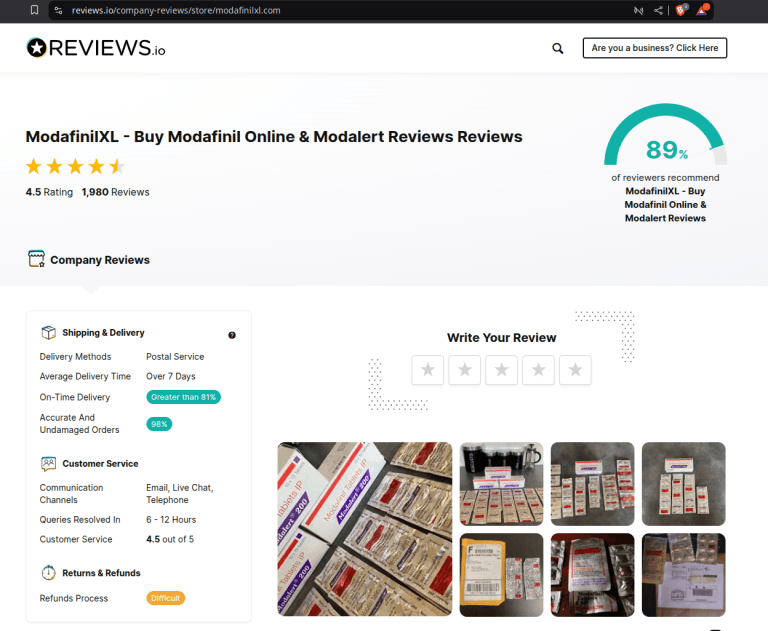Open Brave Shields lion icon

681,10
